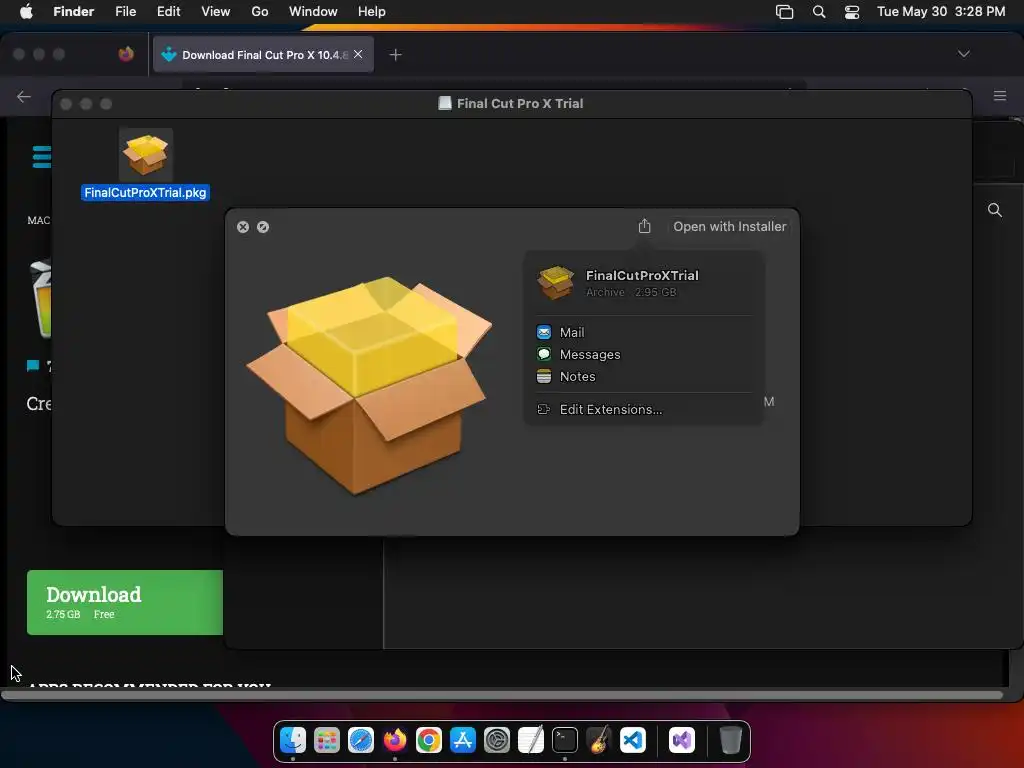Click the Quick Look share icon
This screenshot has width=1024, height=768.
pyautogui.click(x=644, y=226)
